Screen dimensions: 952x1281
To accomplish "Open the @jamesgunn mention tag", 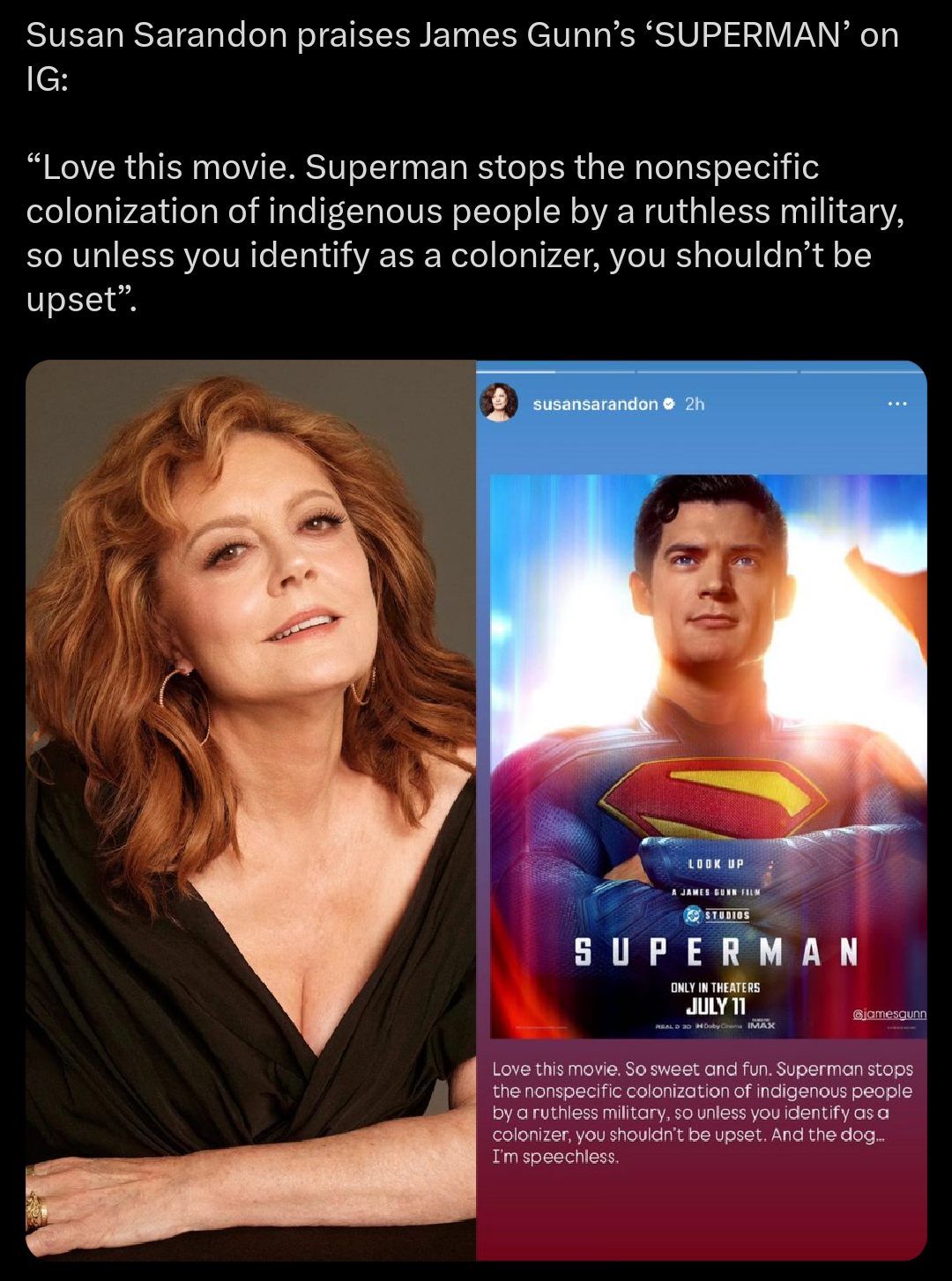I will point(889,1014).
